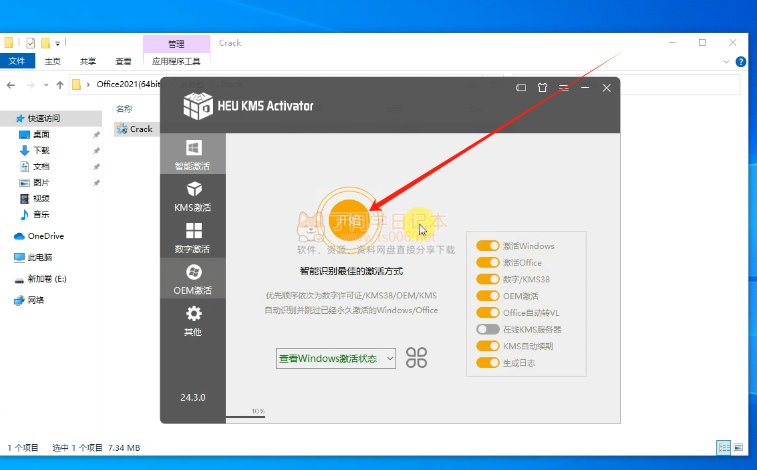
Task: Sort by the 名称 column header
Action: (x=124, y=109)
